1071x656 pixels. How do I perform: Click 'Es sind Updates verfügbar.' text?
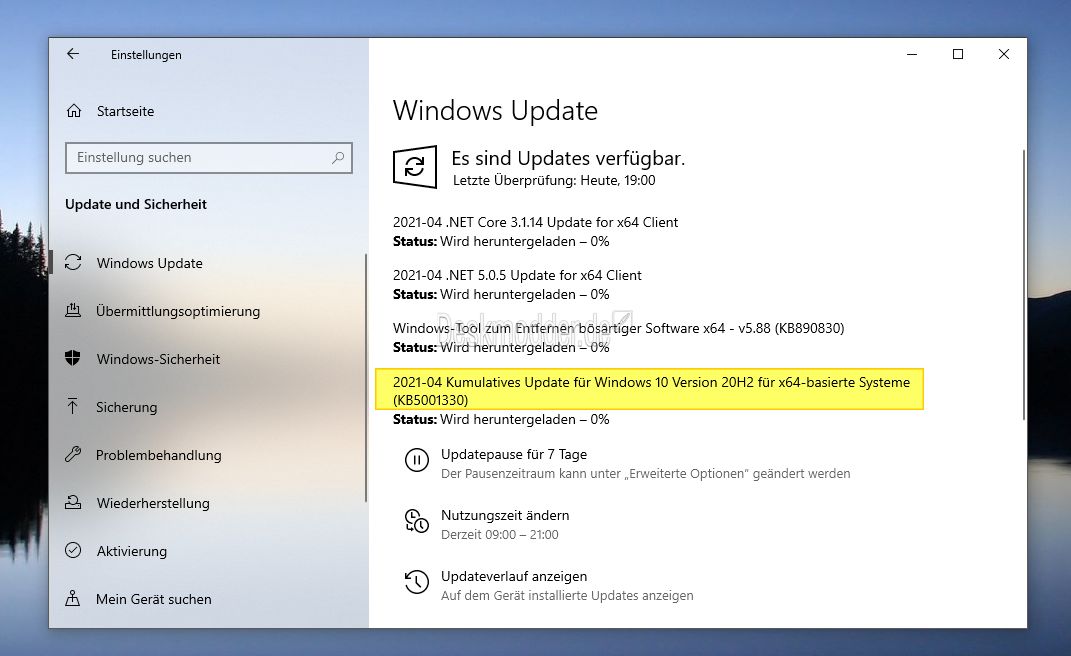pos(568,159)
